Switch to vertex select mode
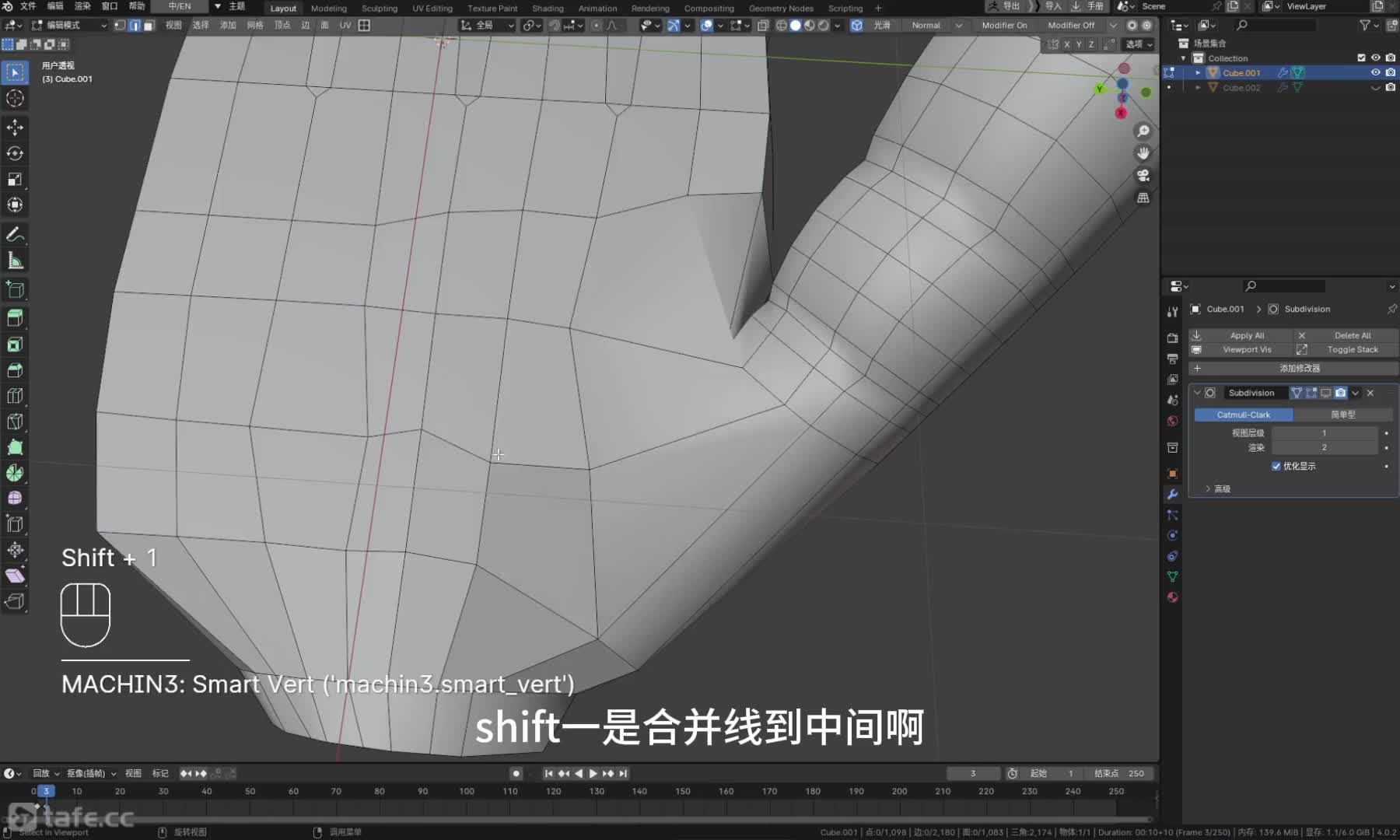Viewport: 1400px width, 840px height. click(x=120, y=25)
